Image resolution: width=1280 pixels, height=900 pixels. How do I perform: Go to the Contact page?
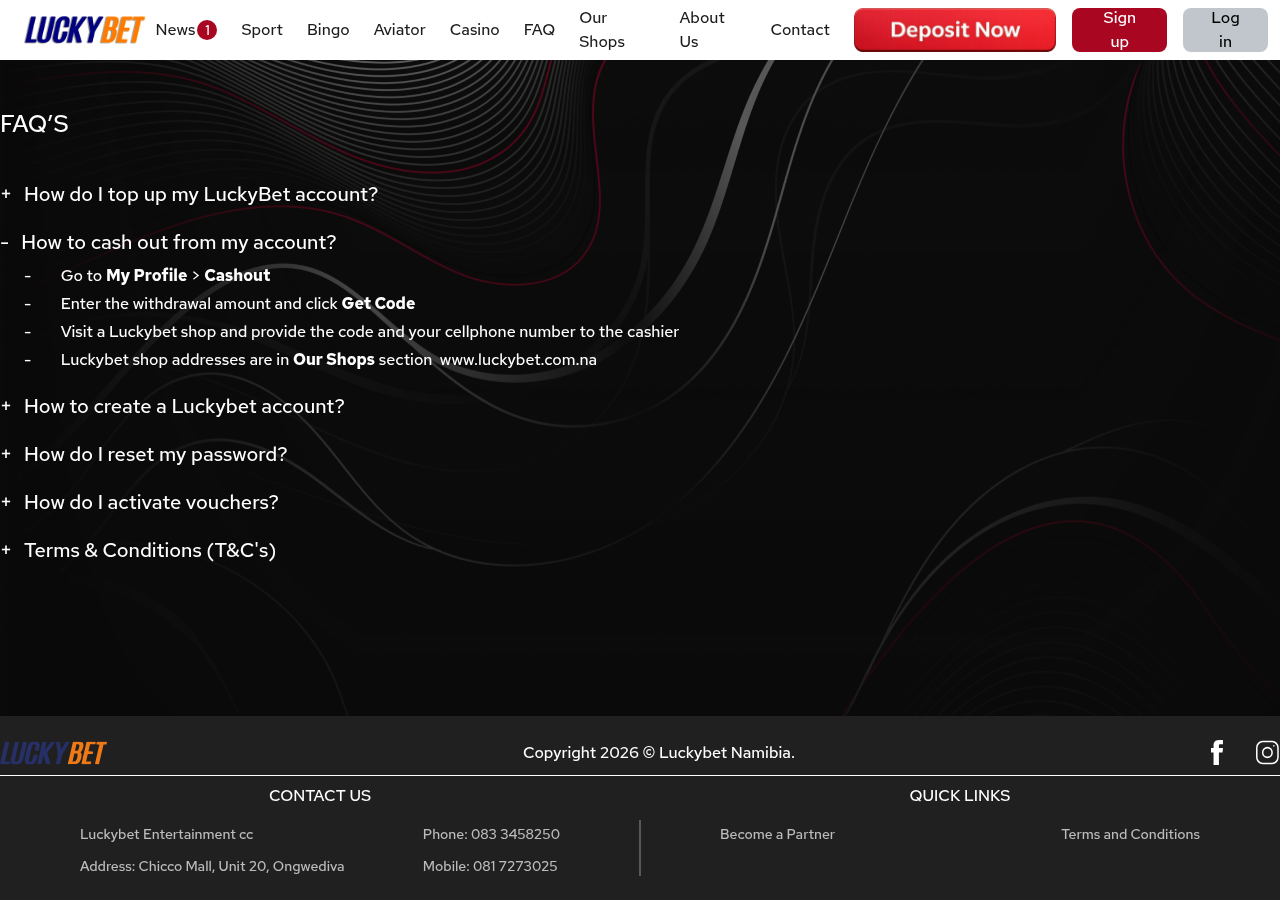(800, 30)
